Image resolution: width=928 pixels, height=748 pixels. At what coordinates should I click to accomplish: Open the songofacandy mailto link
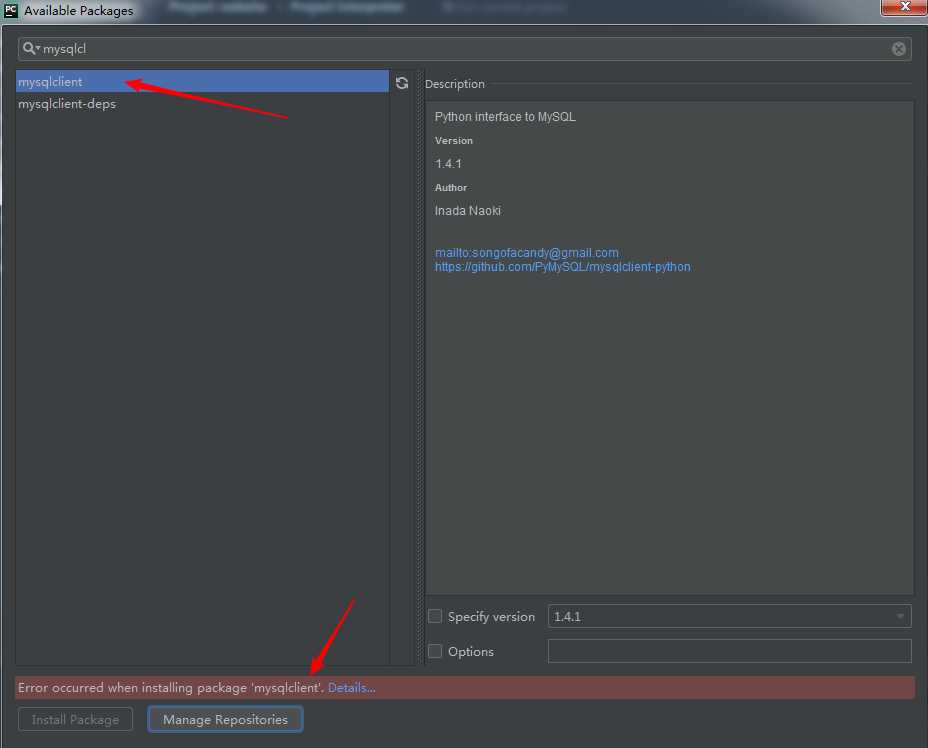(527, 253)
